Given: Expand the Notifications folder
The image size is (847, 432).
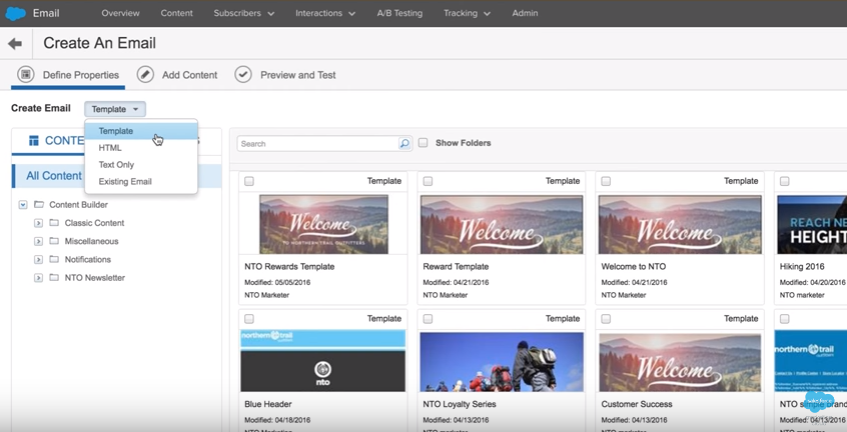Looking at the screenshot, I should 38,260.
